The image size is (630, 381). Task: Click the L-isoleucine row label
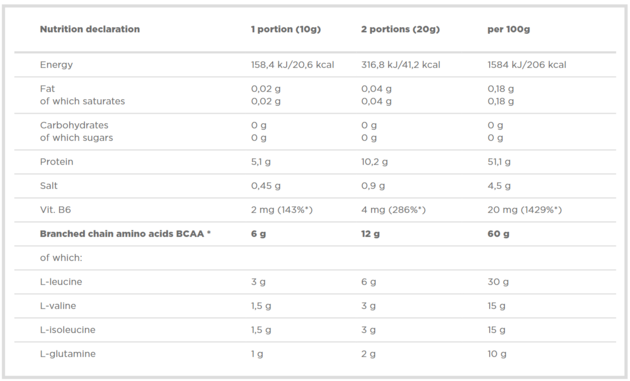pyautogui.click(x=68, y=330)
